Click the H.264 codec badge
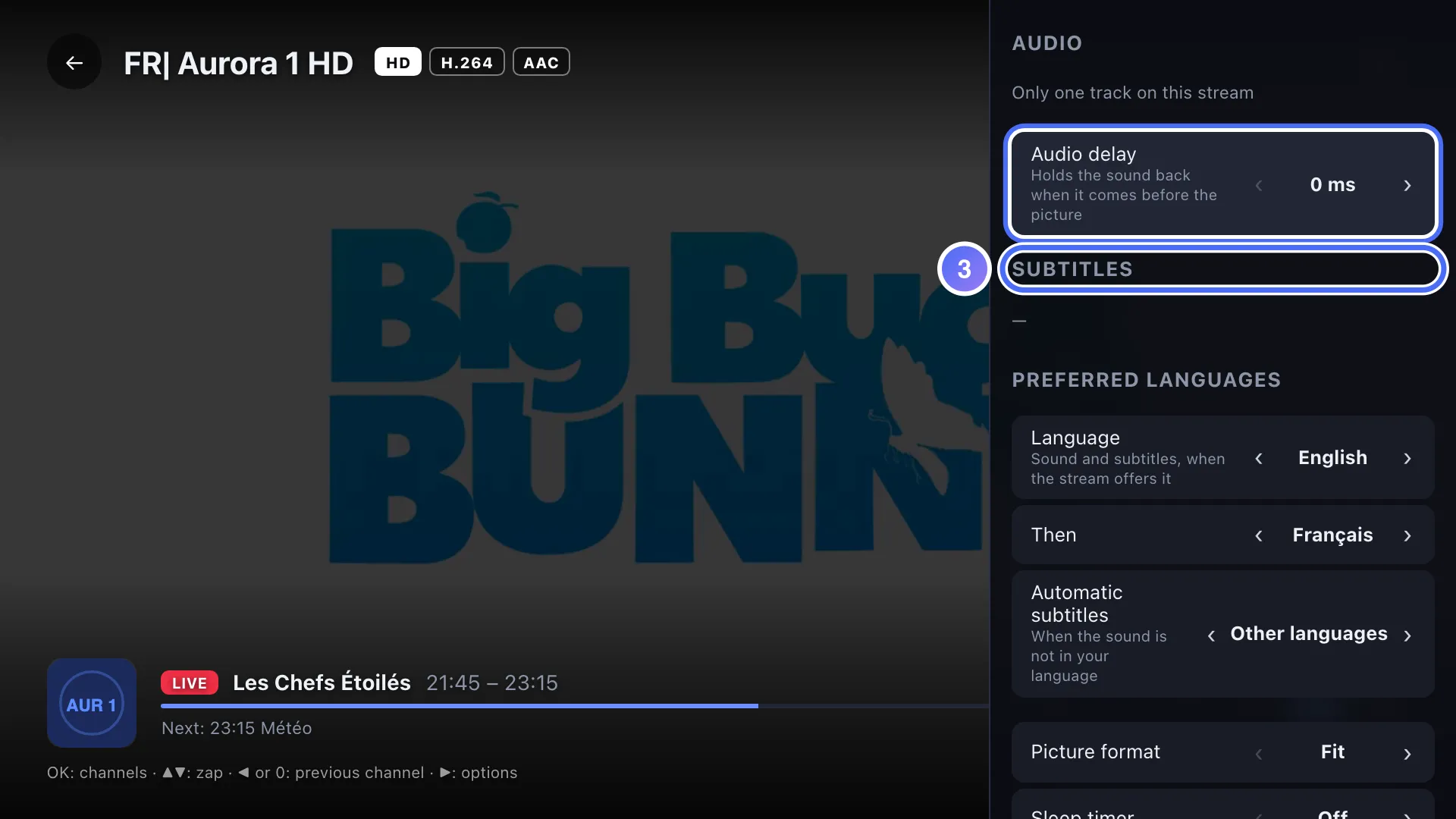This screenshot has width=1456, height=819. point(466,62)
